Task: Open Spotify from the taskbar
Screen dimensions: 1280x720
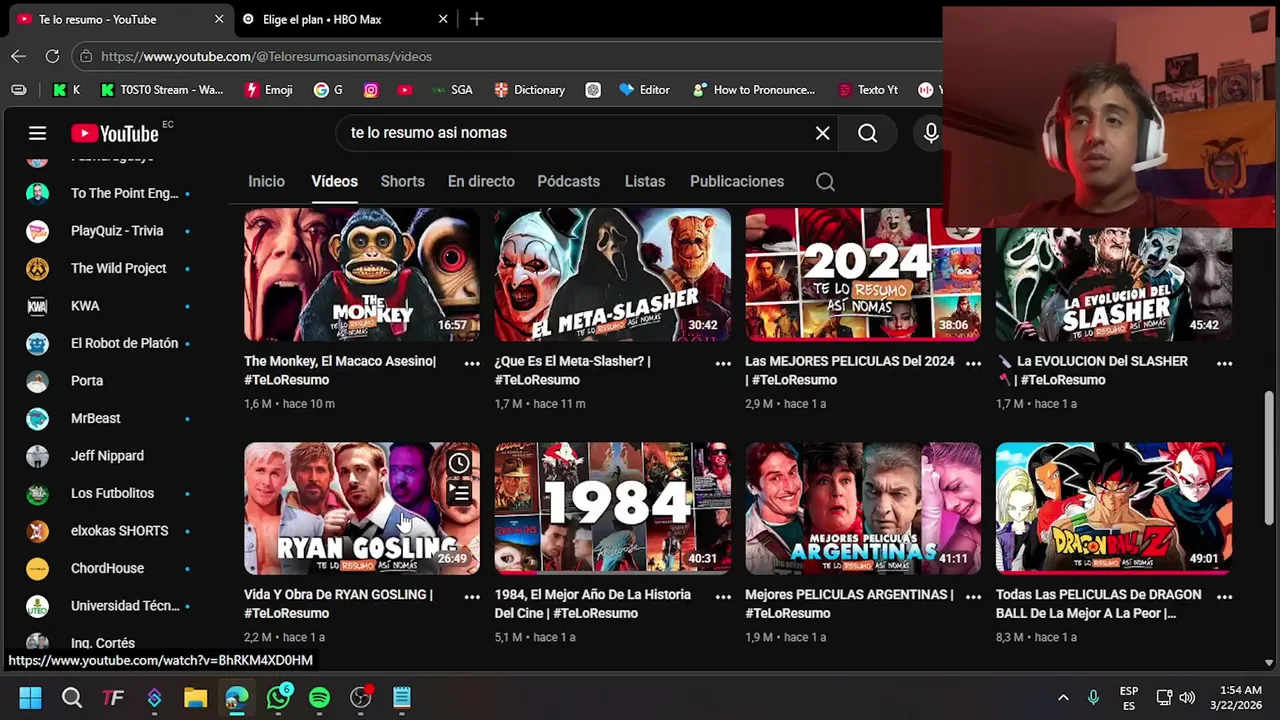Action: coord(319,697)
